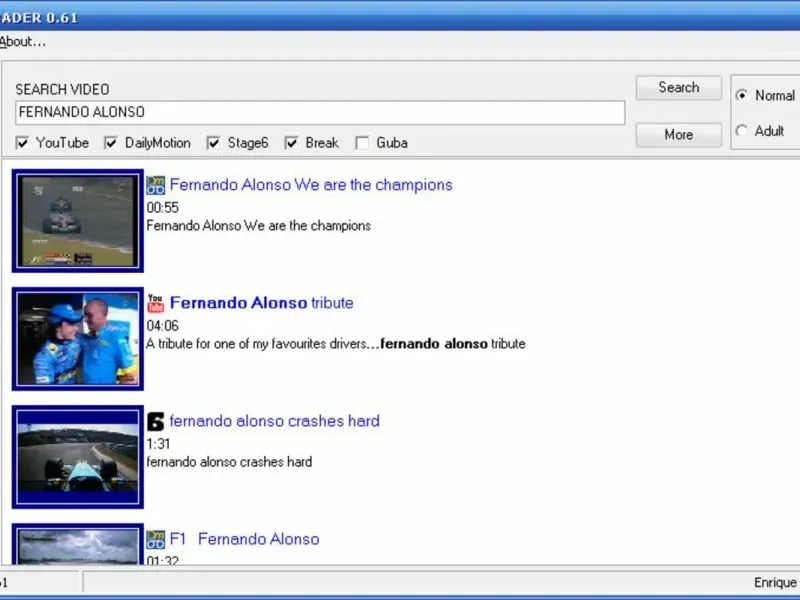Enable the Guba checkbox
800x600 pixels.
pos(362,143)
